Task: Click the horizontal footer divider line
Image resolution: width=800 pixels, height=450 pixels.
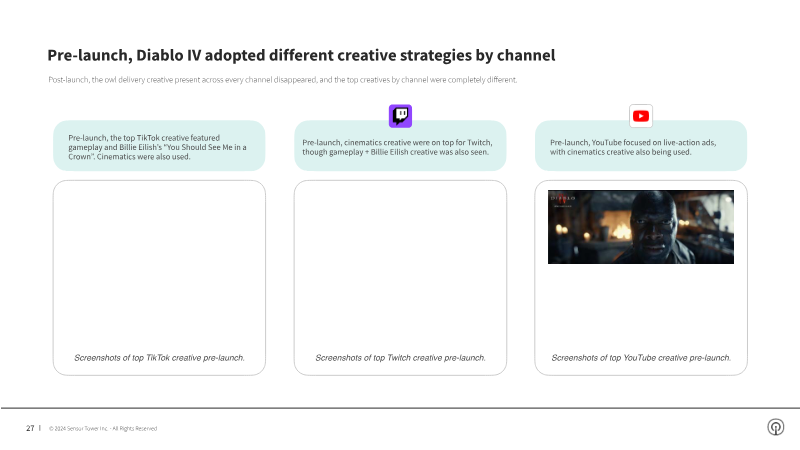Action: (x=400, y=408)
